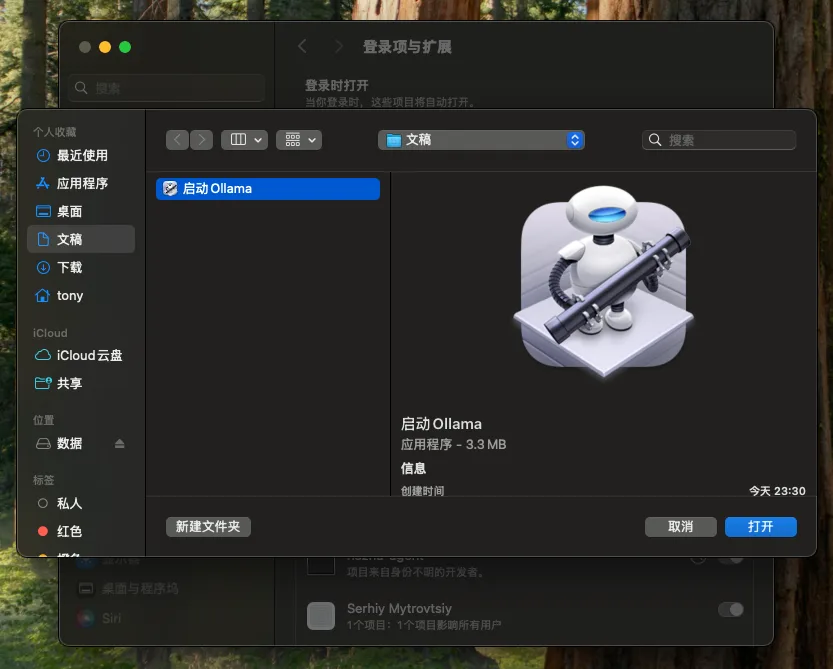Open Recents (最近使用) in sidebar
The height and width of the screenshot is (669, 833).
tap(81, 155)
